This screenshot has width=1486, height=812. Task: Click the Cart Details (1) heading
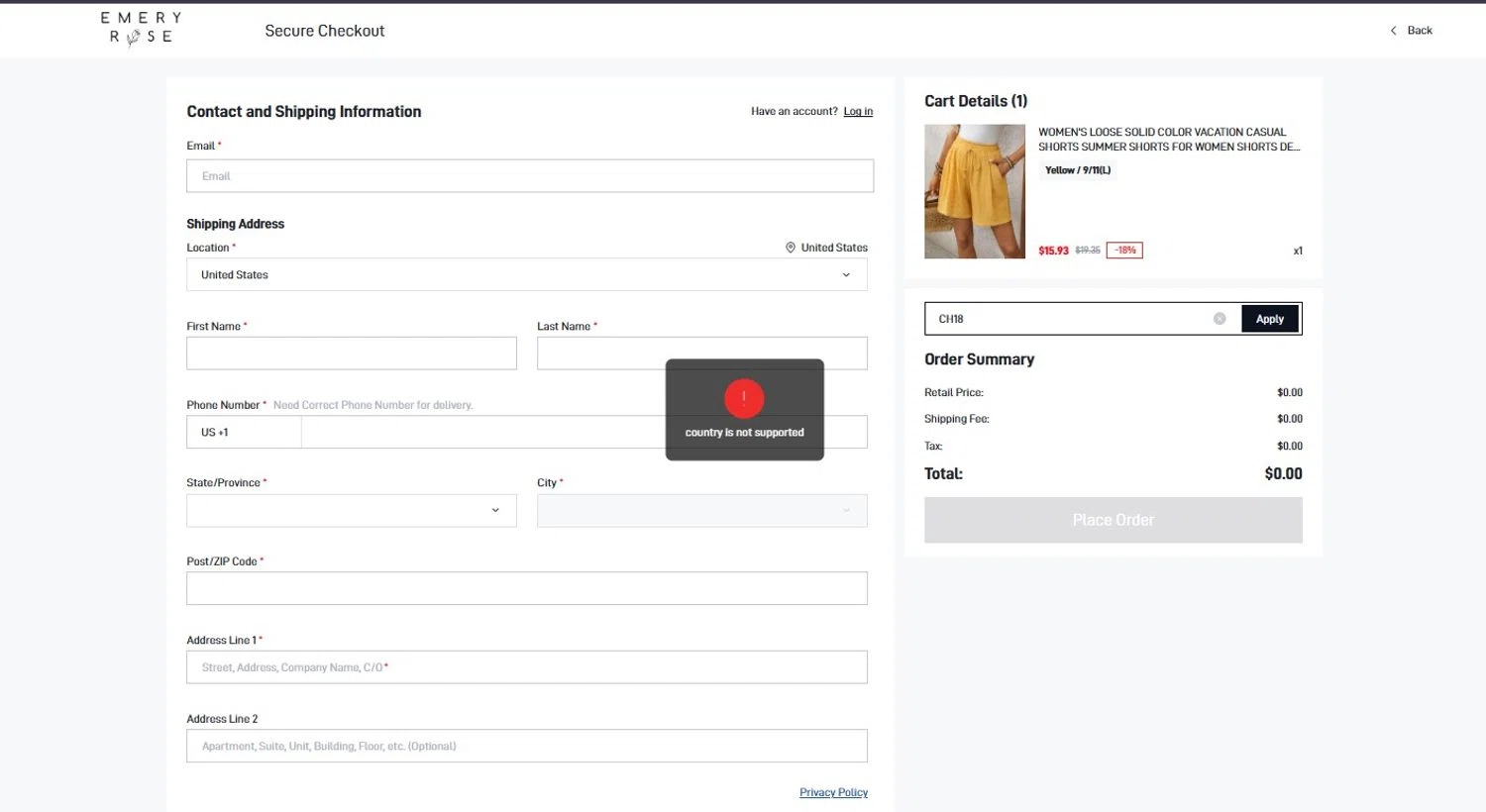(976, 101)
